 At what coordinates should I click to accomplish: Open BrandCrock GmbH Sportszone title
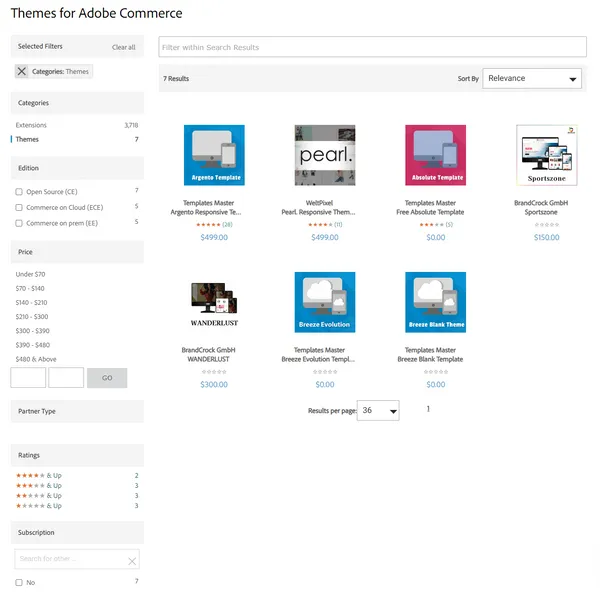(x=541, y=207)
